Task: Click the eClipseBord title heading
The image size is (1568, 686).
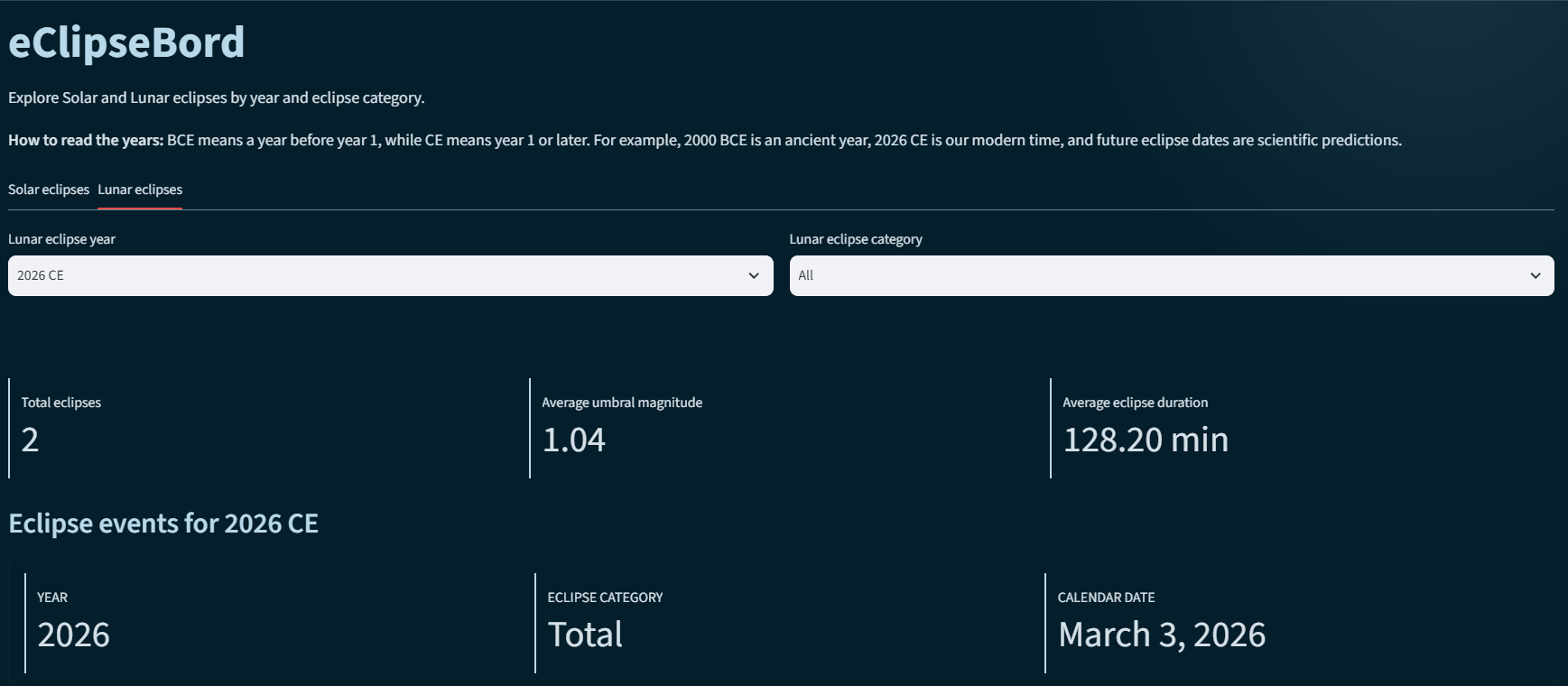Action: (126, 42)
